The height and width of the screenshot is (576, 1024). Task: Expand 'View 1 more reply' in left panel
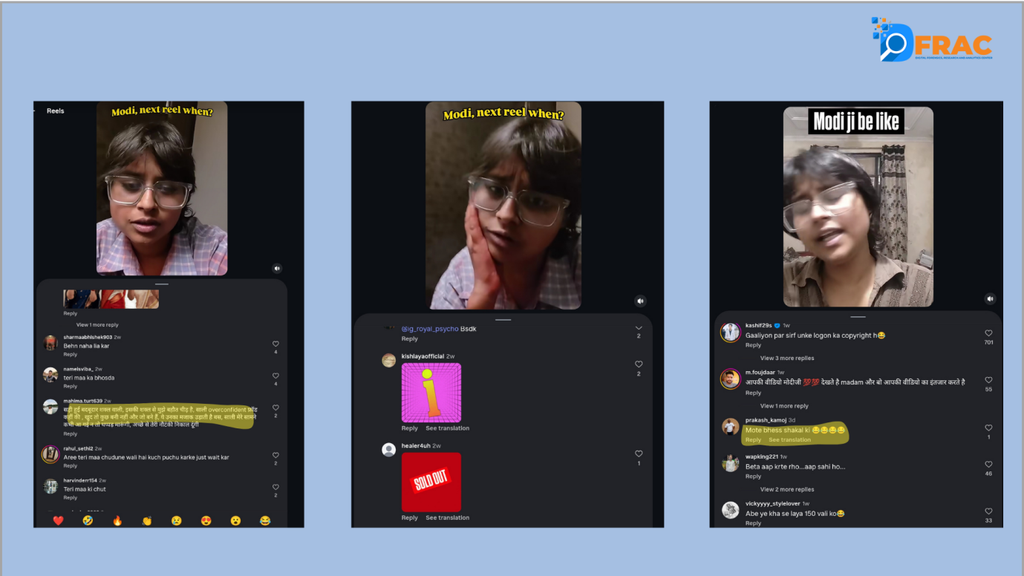coord(97,325)
